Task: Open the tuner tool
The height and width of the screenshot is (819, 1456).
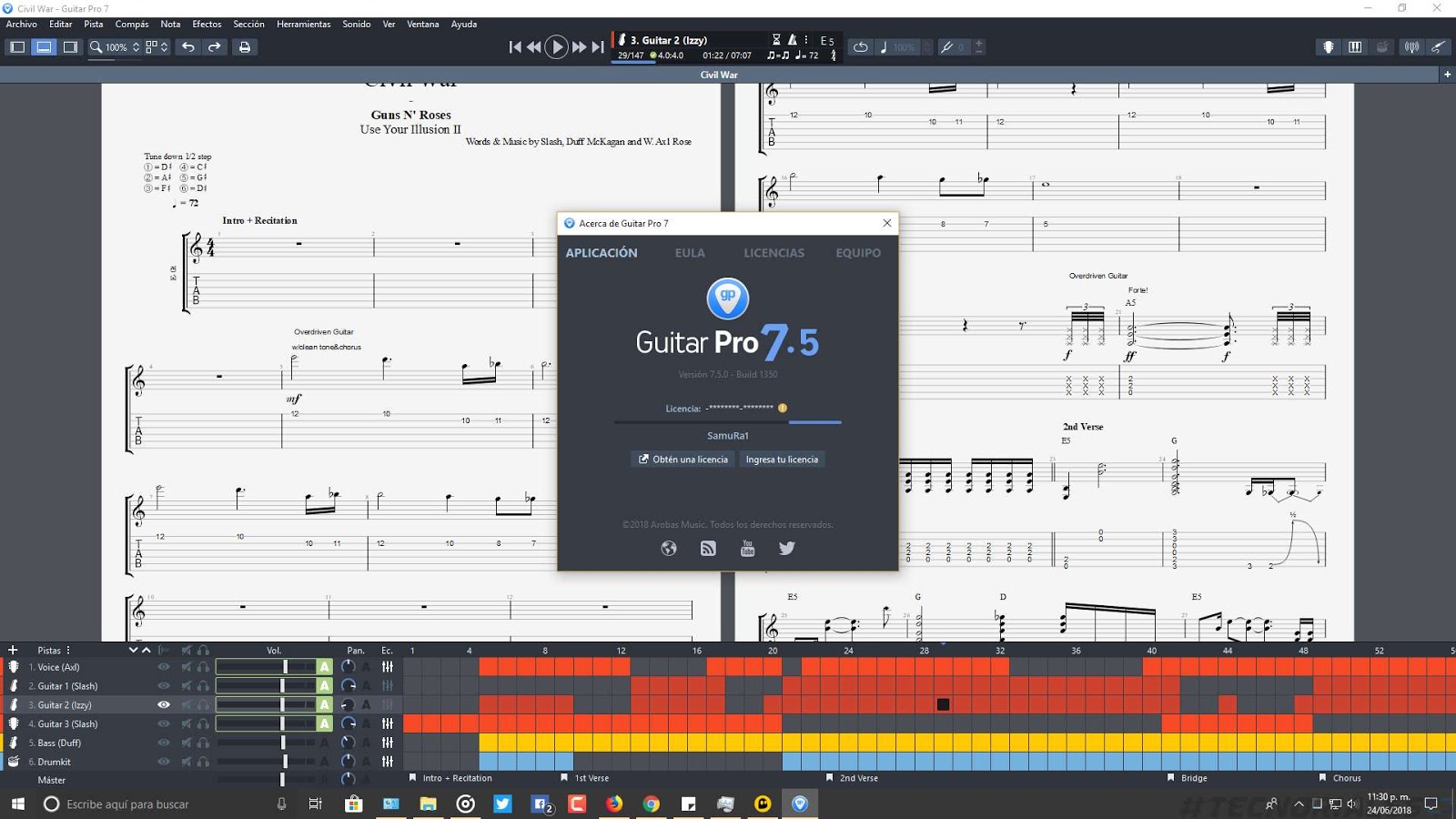Action: (x=1411, y=47)
